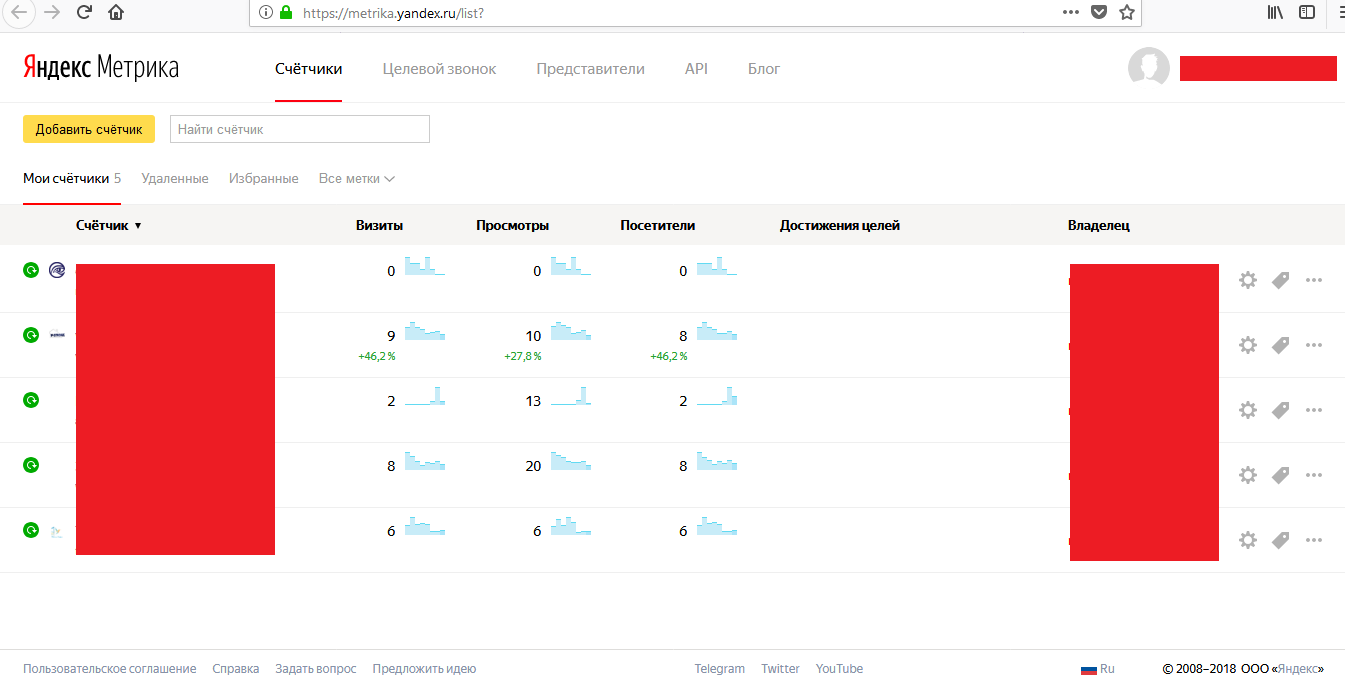Screen dimensions: 1345x675
Task: Open settings gear for counter with 6 visits
Action: [x=1247, y=540]
